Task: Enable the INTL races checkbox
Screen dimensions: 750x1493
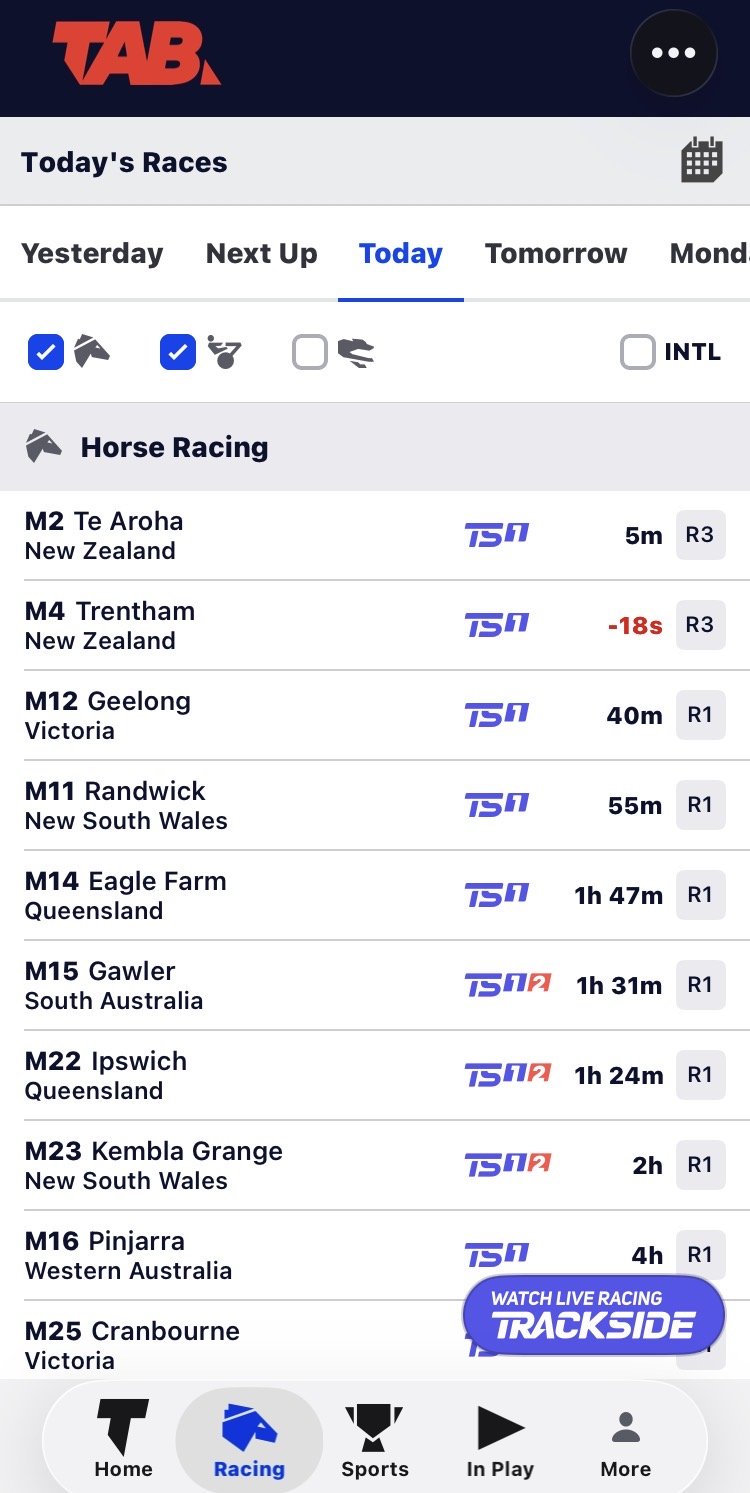Action: 638,352
